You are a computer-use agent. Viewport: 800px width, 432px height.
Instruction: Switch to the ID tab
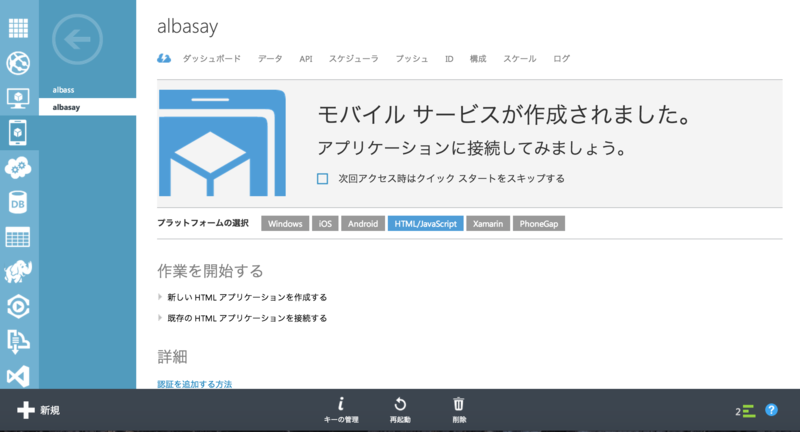[x=449, y=59]
